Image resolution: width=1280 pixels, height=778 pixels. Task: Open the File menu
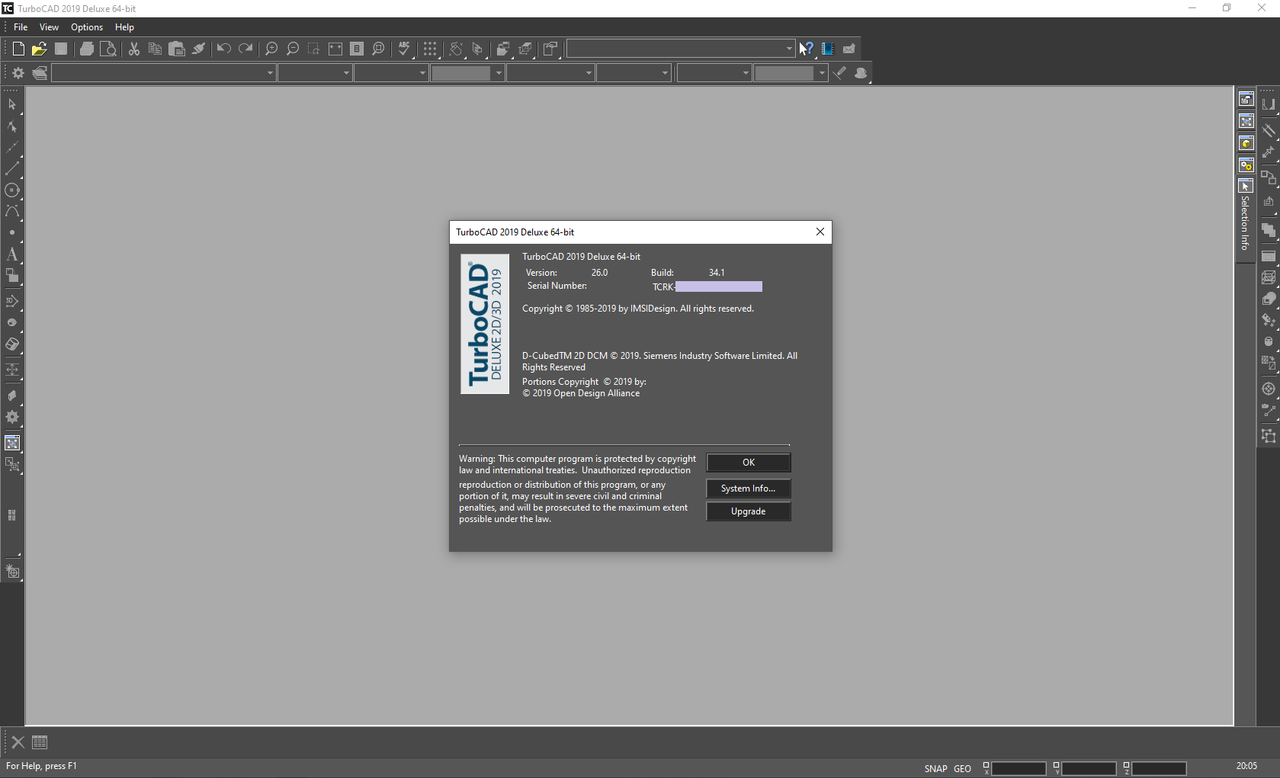20,27
